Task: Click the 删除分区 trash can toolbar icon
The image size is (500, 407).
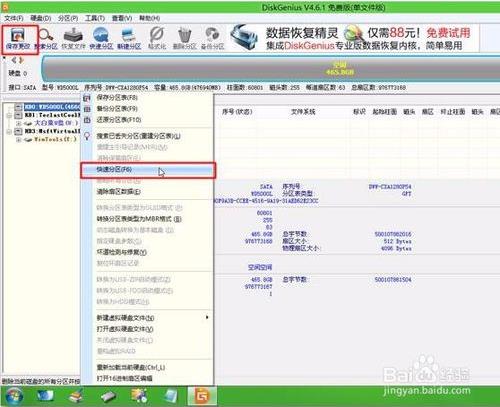Action: [184, 39]
